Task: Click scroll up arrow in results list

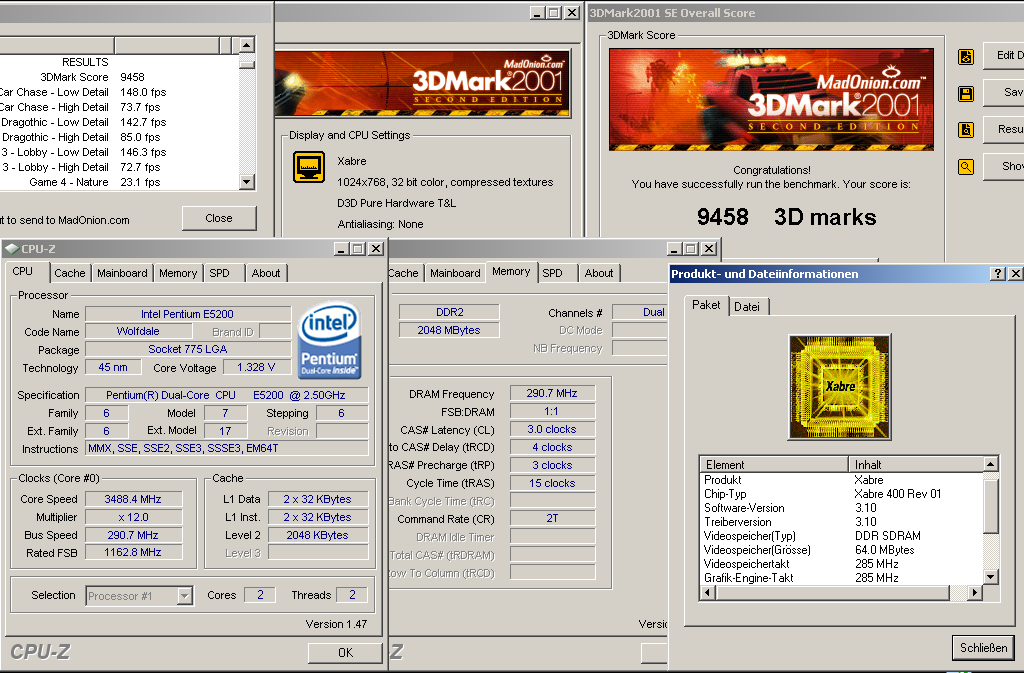Action: click(x=246, y=45)
